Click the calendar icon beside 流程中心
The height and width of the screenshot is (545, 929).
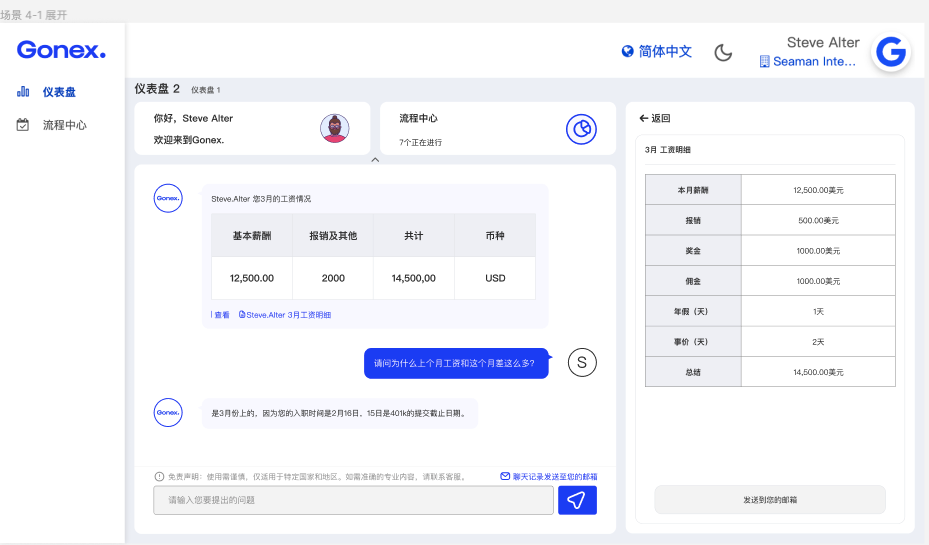pyautogui.click(x=23, y=125)
